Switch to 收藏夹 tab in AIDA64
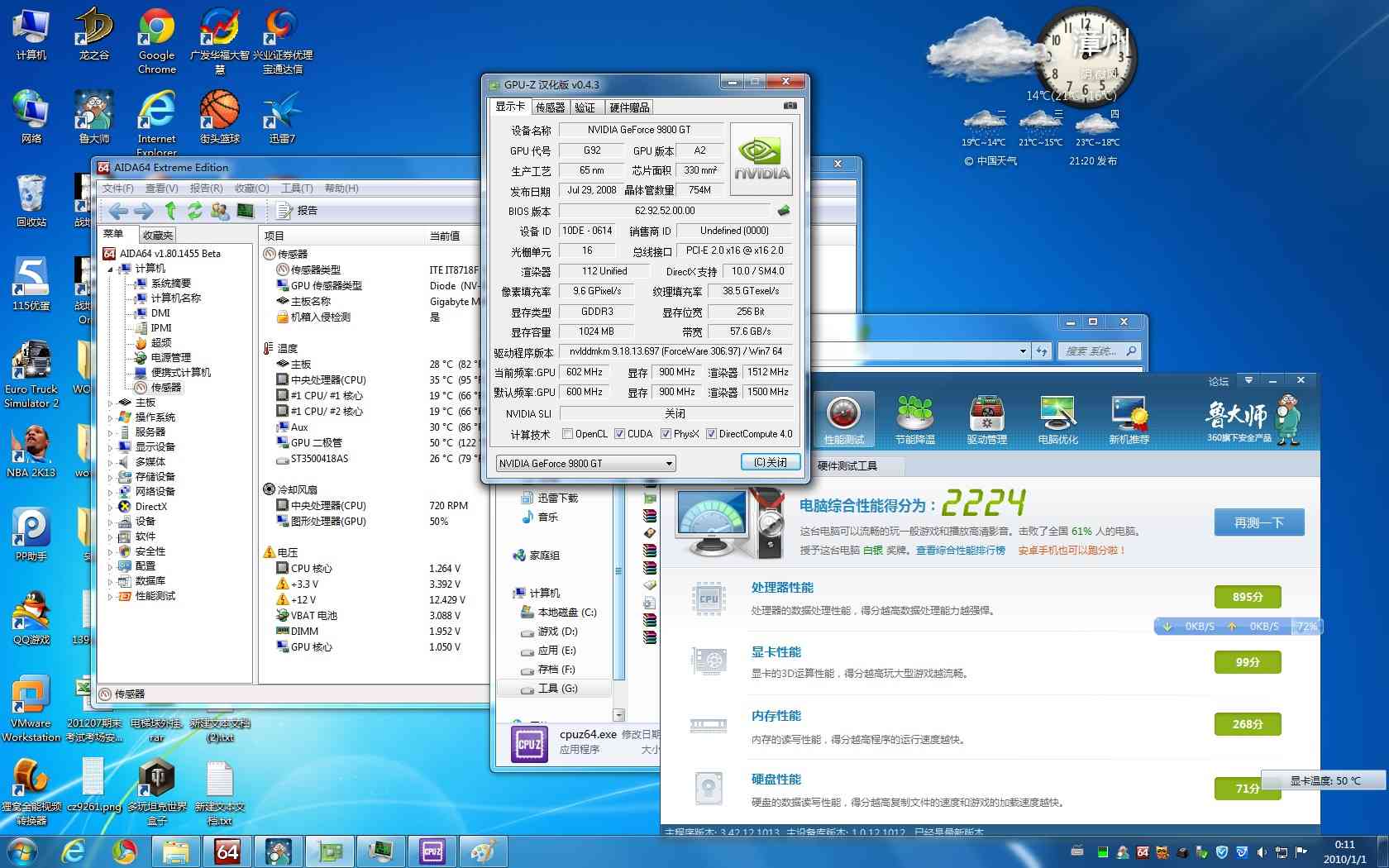Viewport: 1389px width, 868px height. (157, 235)
